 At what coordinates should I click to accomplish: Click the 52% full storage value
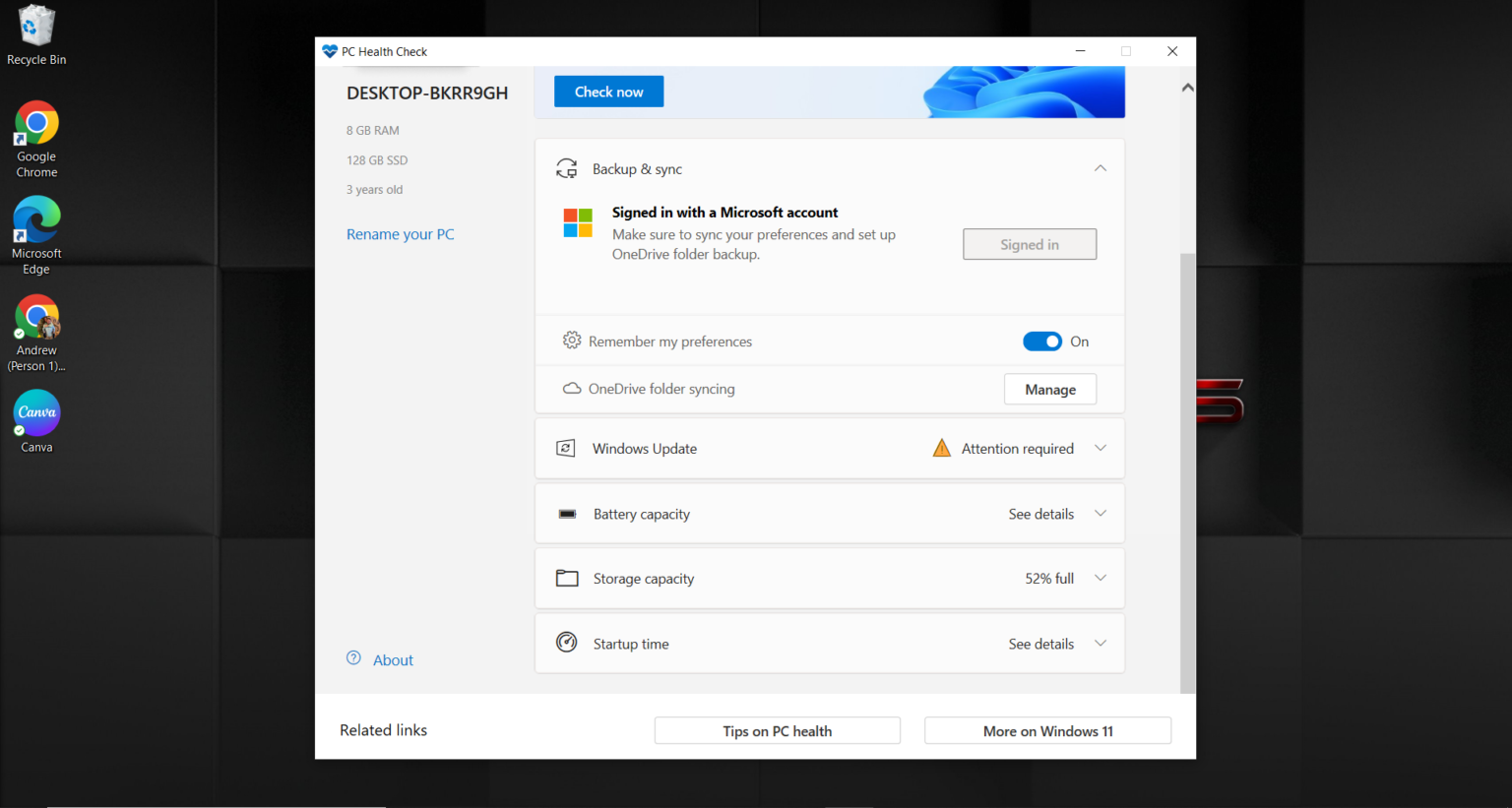[1049, 579]
